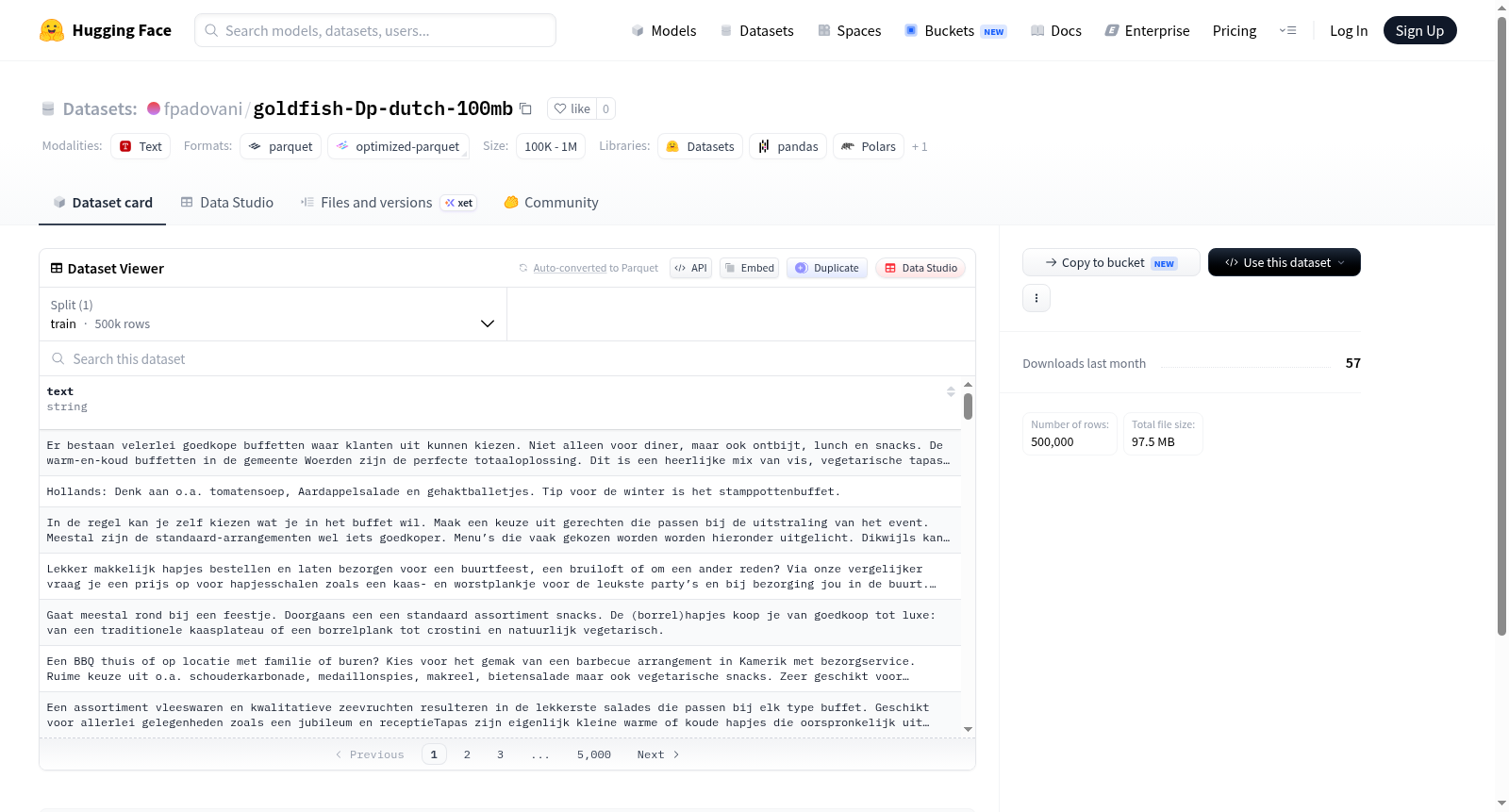Click viewer scrollbar down arrow
1509x812 pixels.
tap(968, 729)
